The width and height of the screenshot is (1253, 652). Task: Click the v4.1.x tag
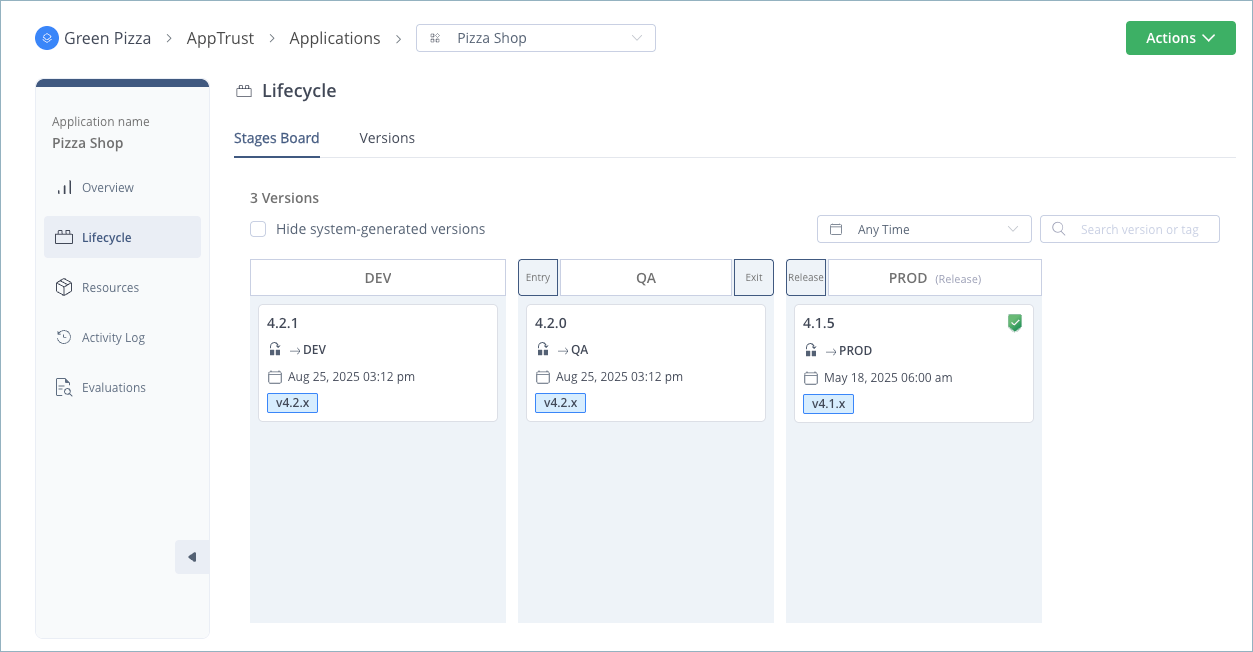pyautogui.click(x=828, y=404)
